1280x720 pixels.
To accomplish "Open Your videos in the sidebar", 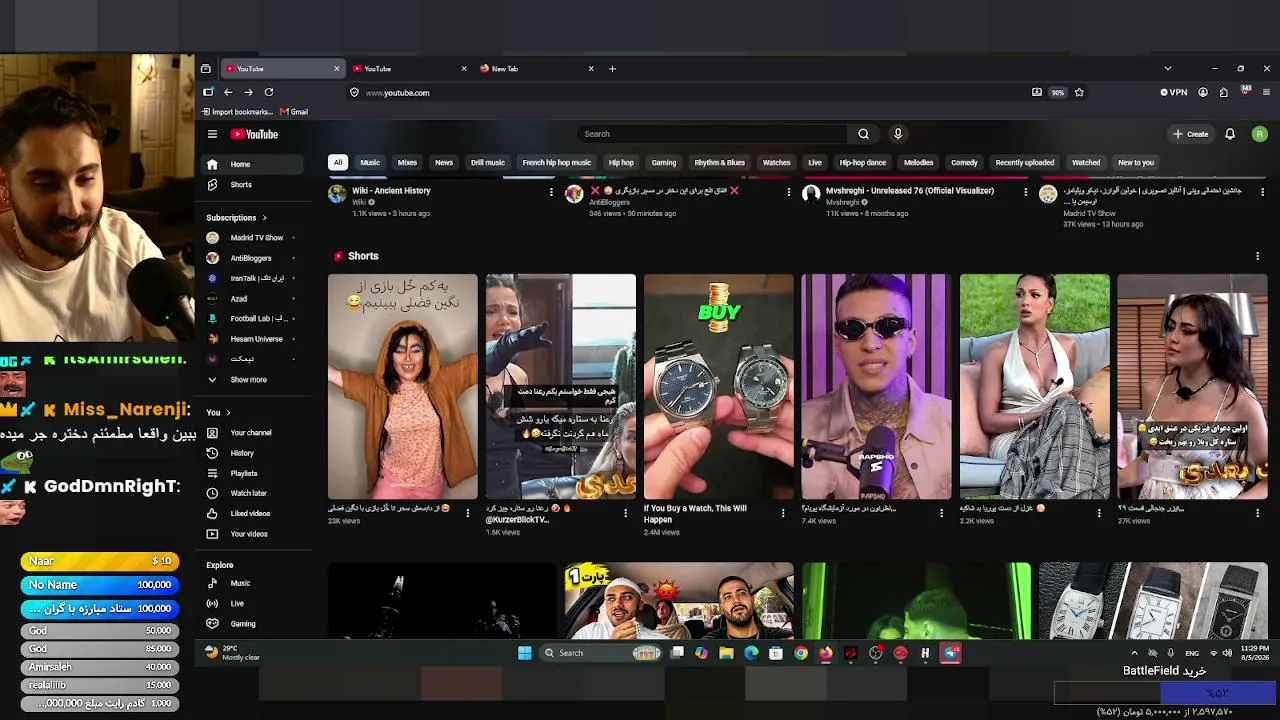I will [253, 534].
